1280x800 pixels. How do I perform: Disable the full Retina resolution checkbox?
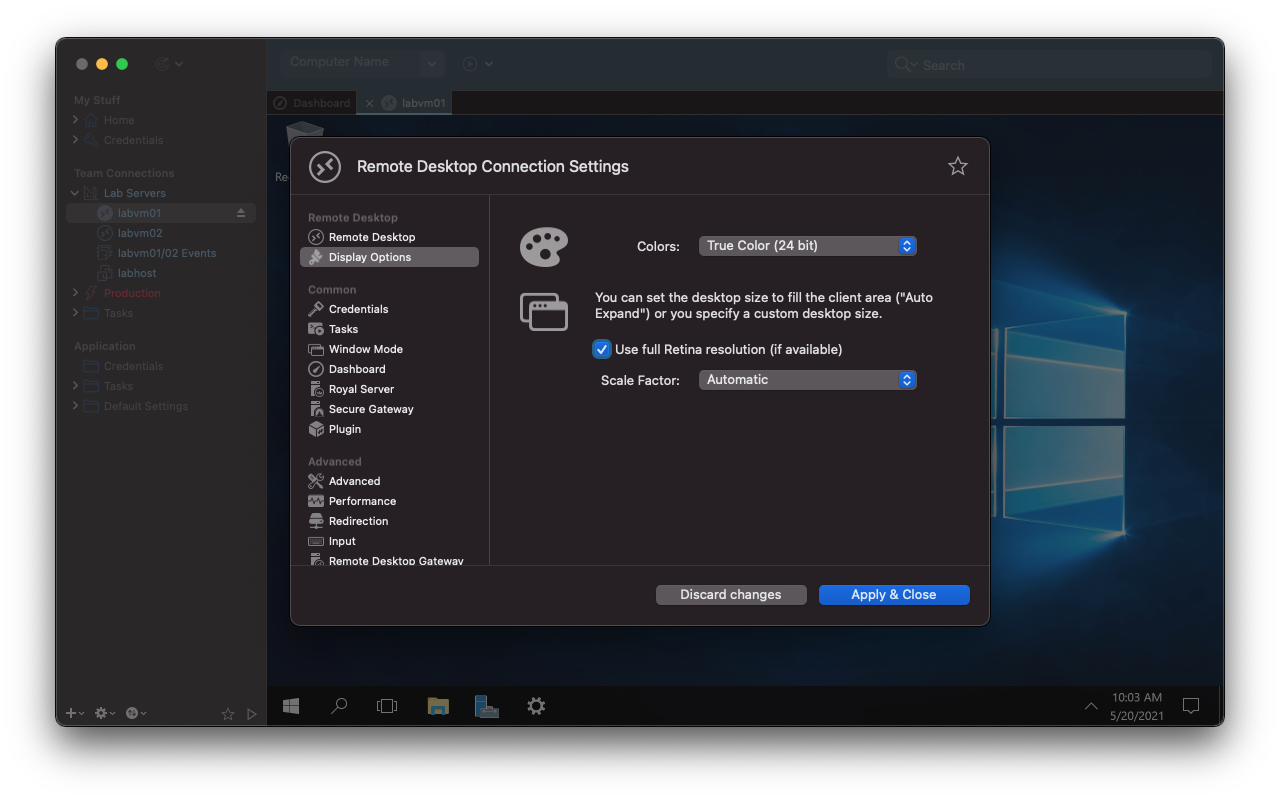tap(601, 349)
